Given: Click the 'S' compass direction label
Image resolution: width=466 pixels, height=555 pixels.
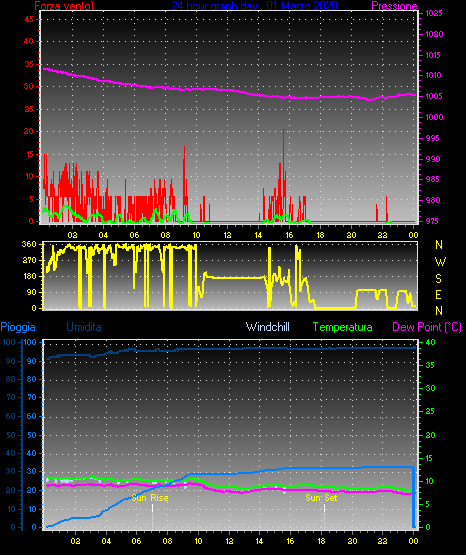Looking at the screenshot, I should 439,279.
